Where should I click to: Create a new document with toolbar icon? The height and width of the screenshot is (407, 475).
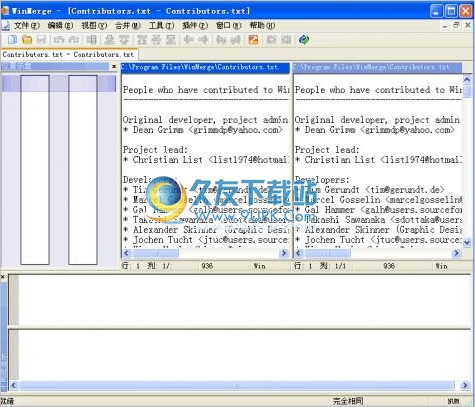click(x=12, y=40)
